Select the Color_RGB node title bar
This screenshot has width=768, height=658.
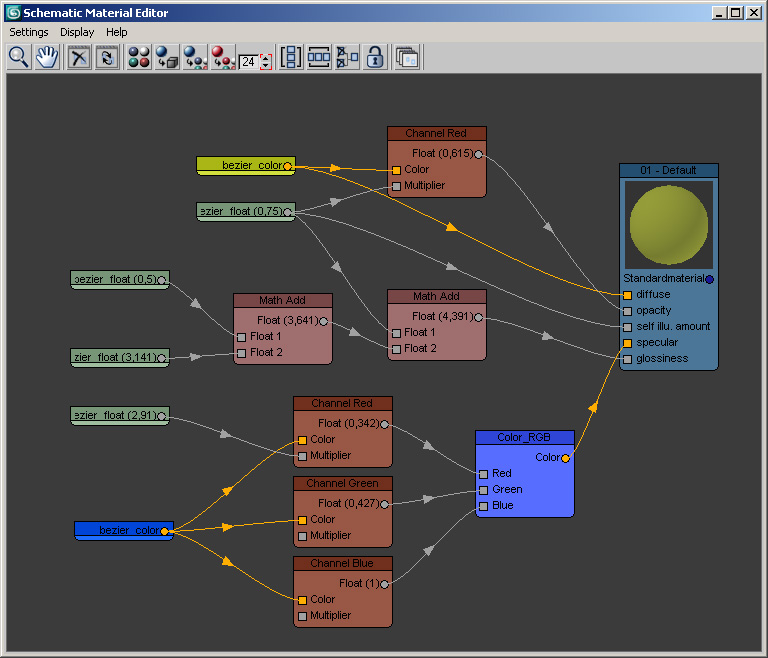coord(525,437)
